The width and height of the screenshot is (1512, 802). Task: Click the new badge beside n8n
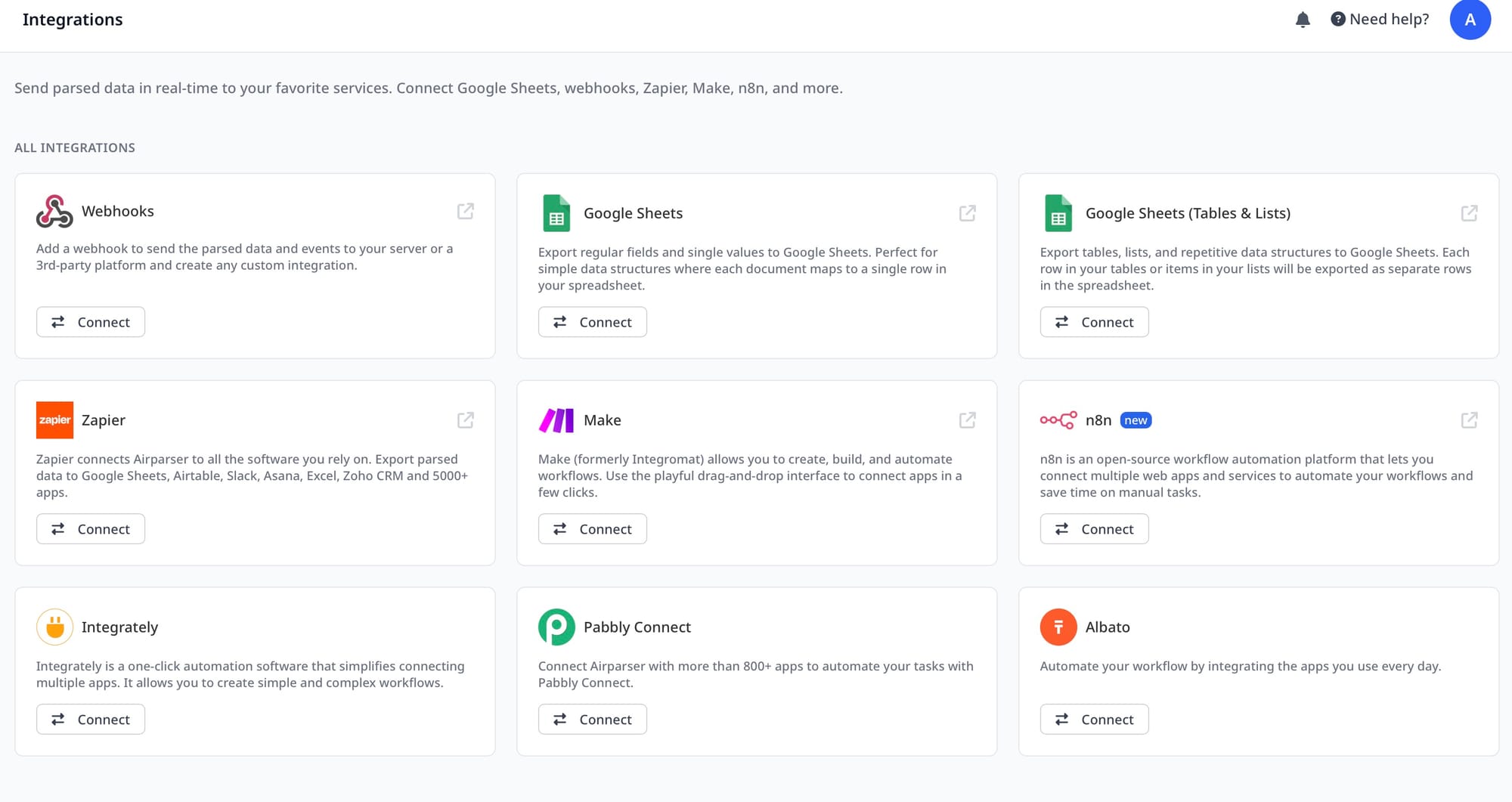1136,420
